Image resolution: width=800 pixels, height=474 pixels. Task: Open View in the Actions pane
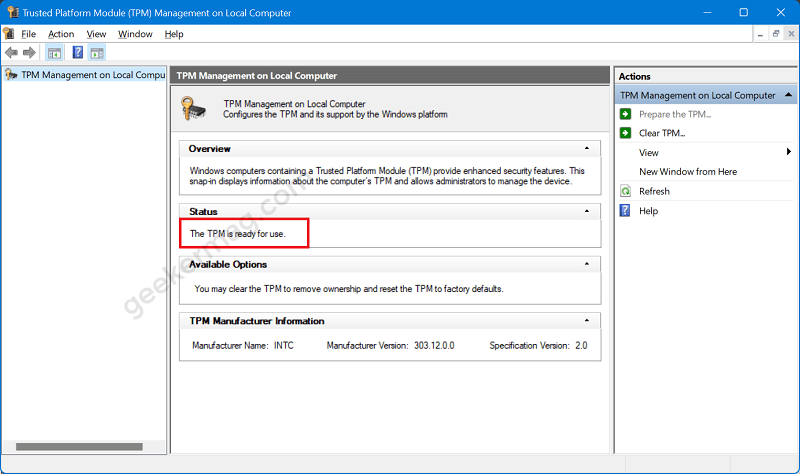point(648,153)
